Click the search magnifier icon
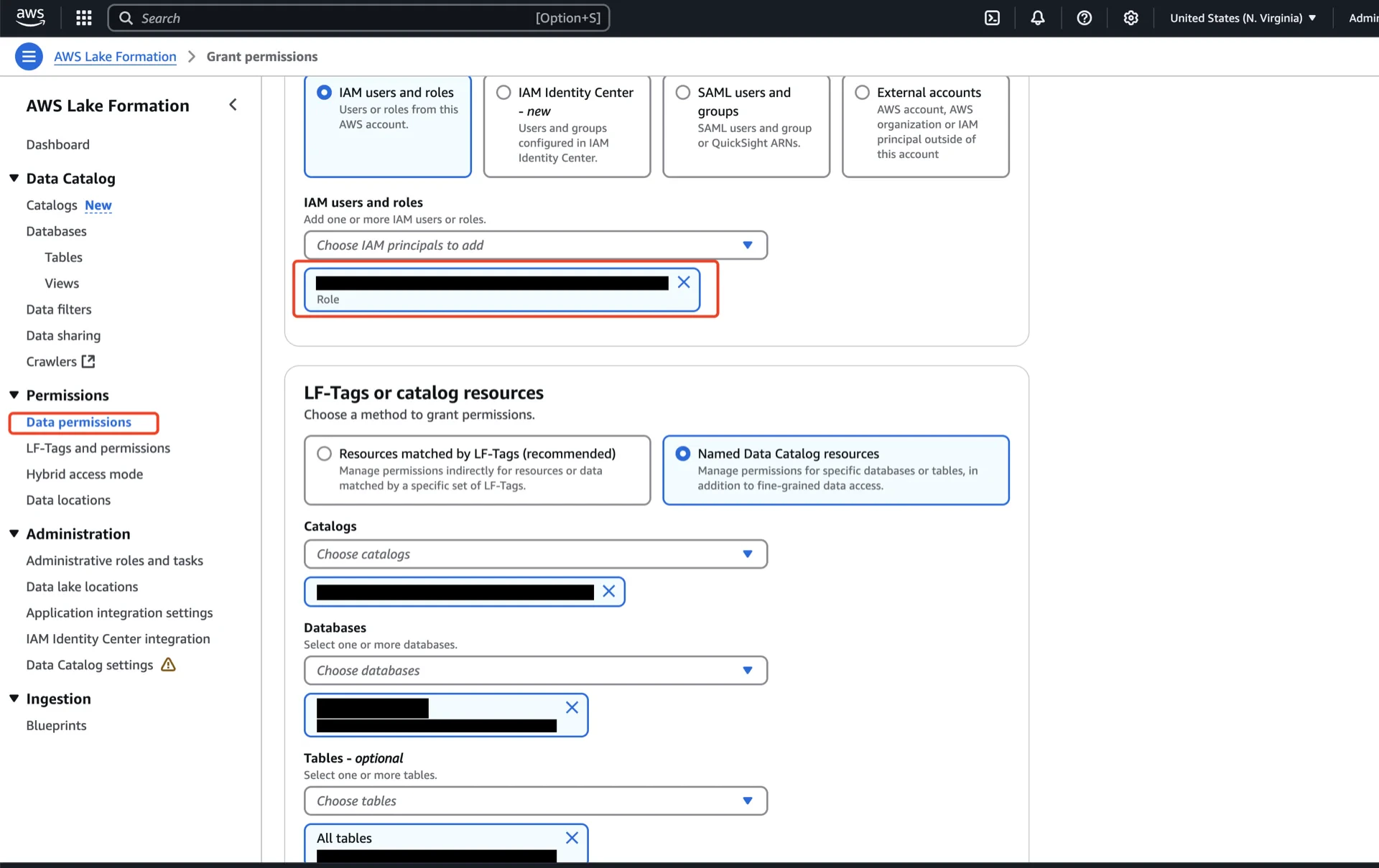This screenshot has height=868, width=1379. [x=126, y=18]
